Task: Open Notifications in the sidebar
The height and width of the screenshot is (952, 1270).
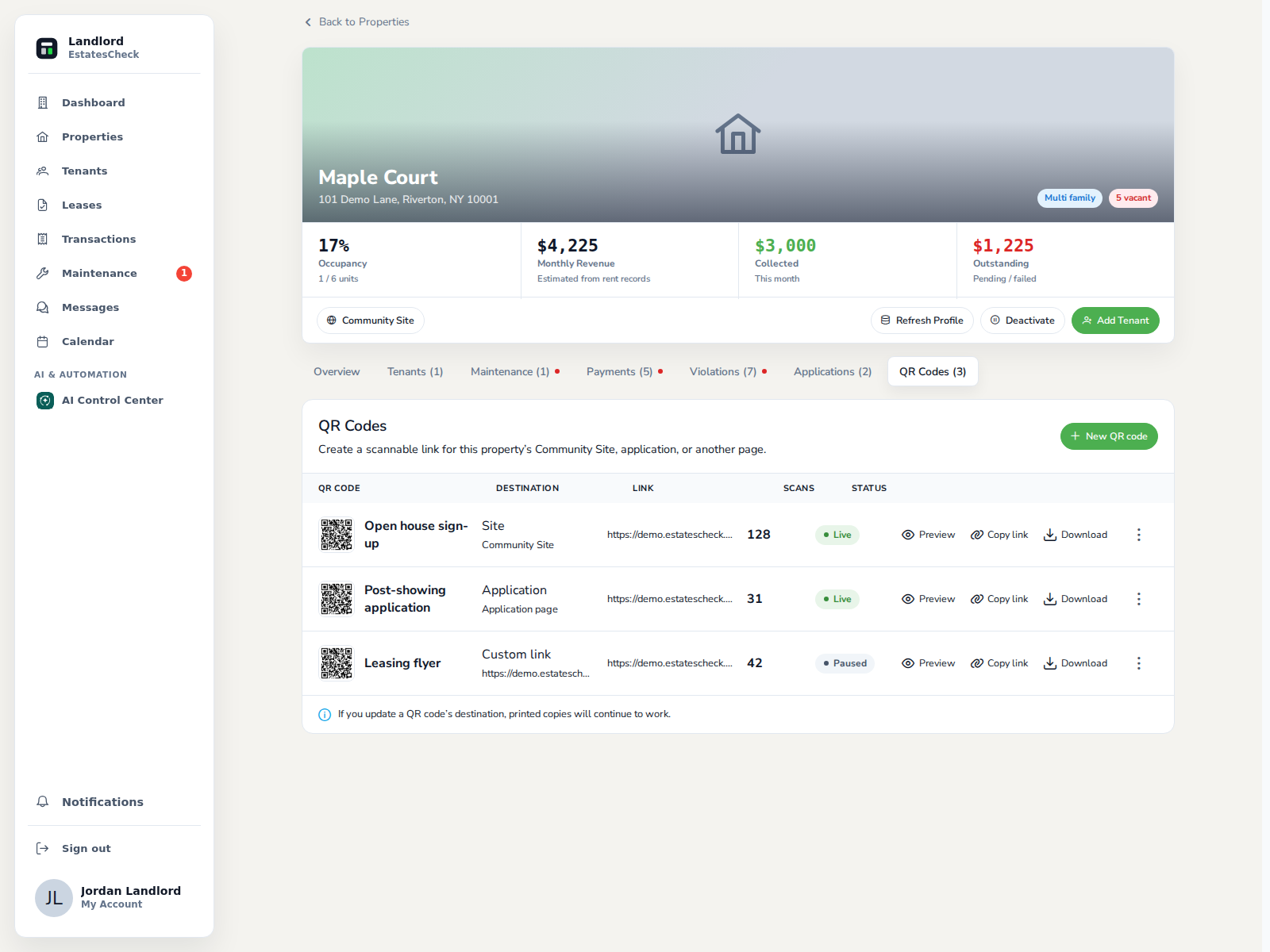Action: tap(114, 801)
